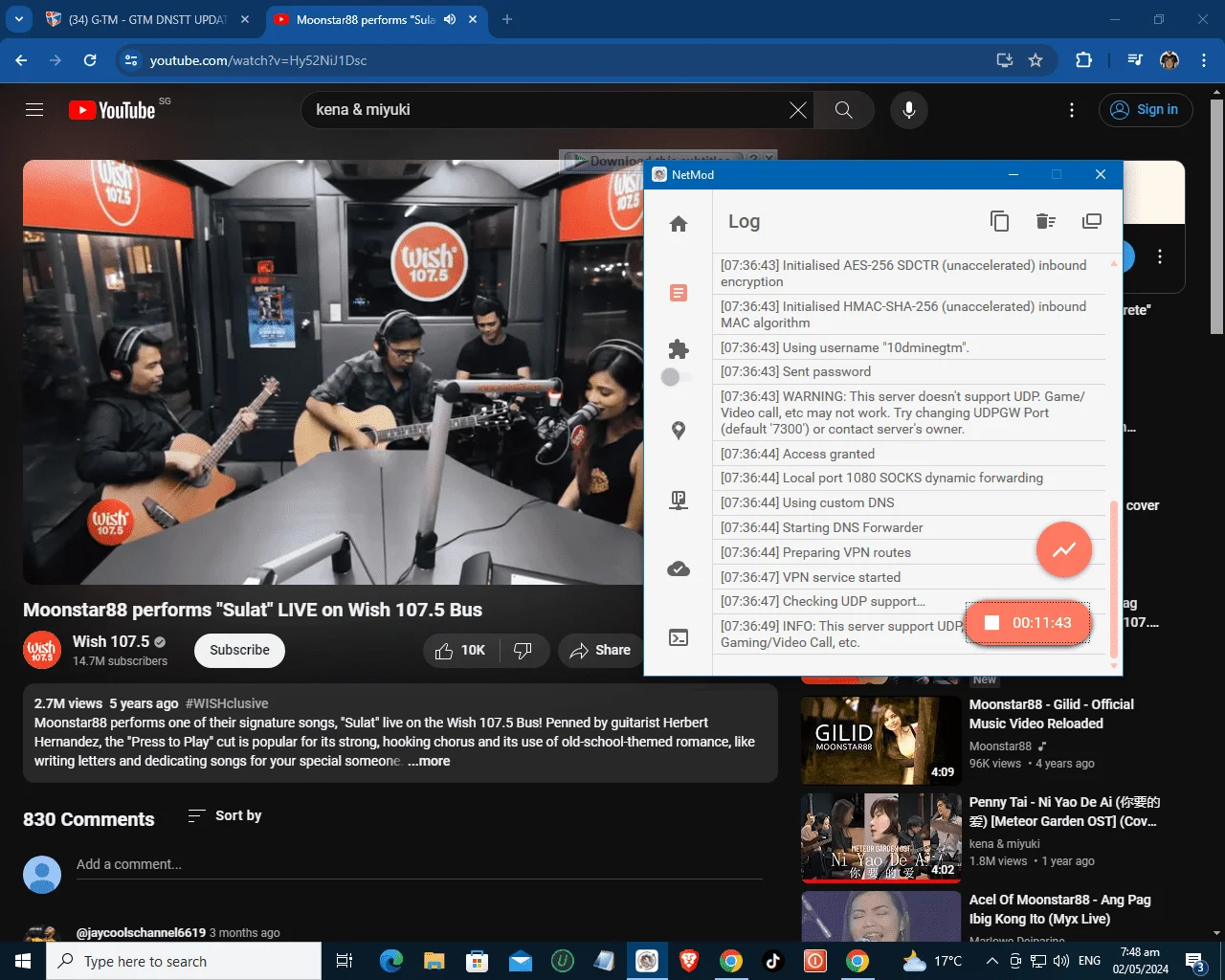Bookmark this page with the star icon
This screenshot has width=1225, height=980.
tap(1036, 60)
